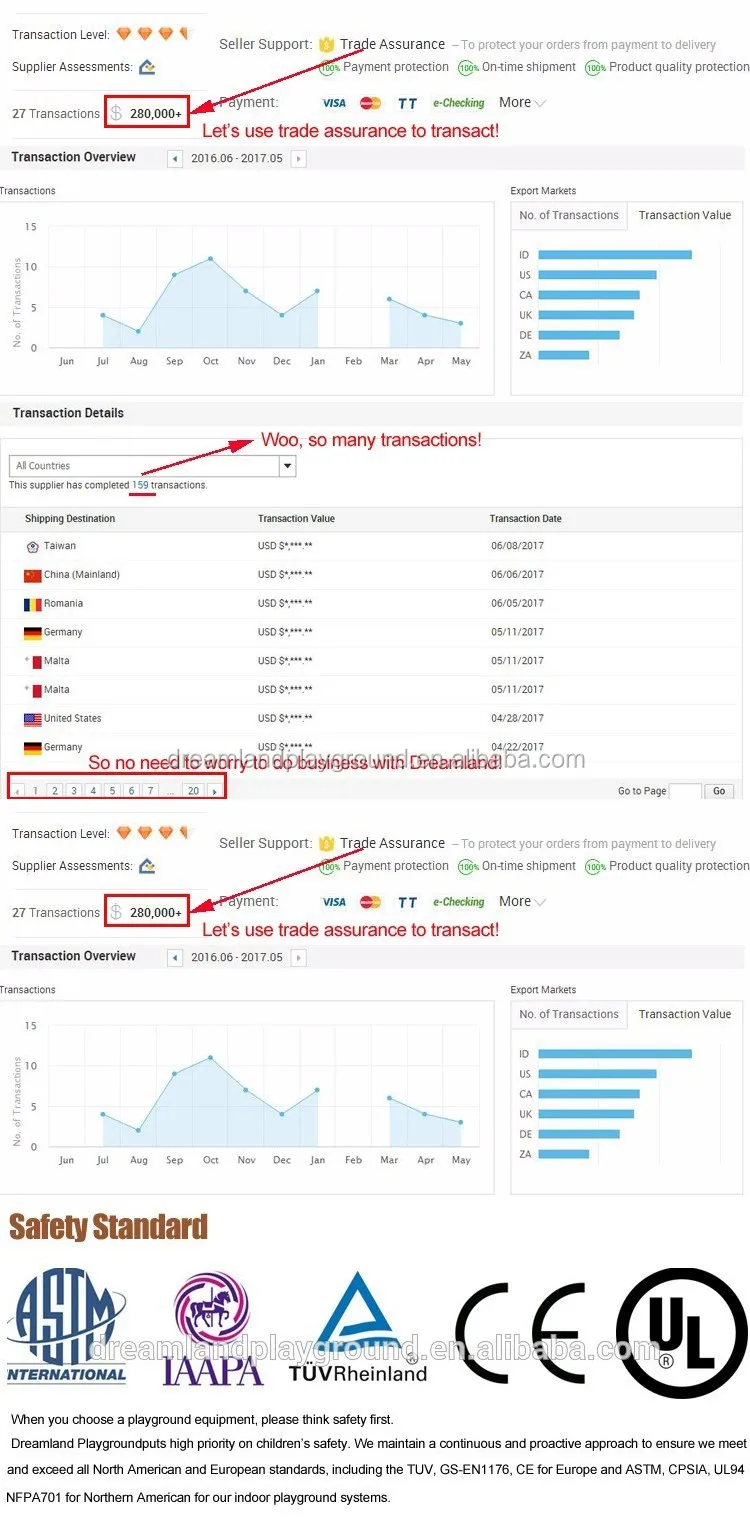Click the VISA icon in the topmost header
Image resolution: width=750 pixels, height=1519 pixels.
[334, 103]
